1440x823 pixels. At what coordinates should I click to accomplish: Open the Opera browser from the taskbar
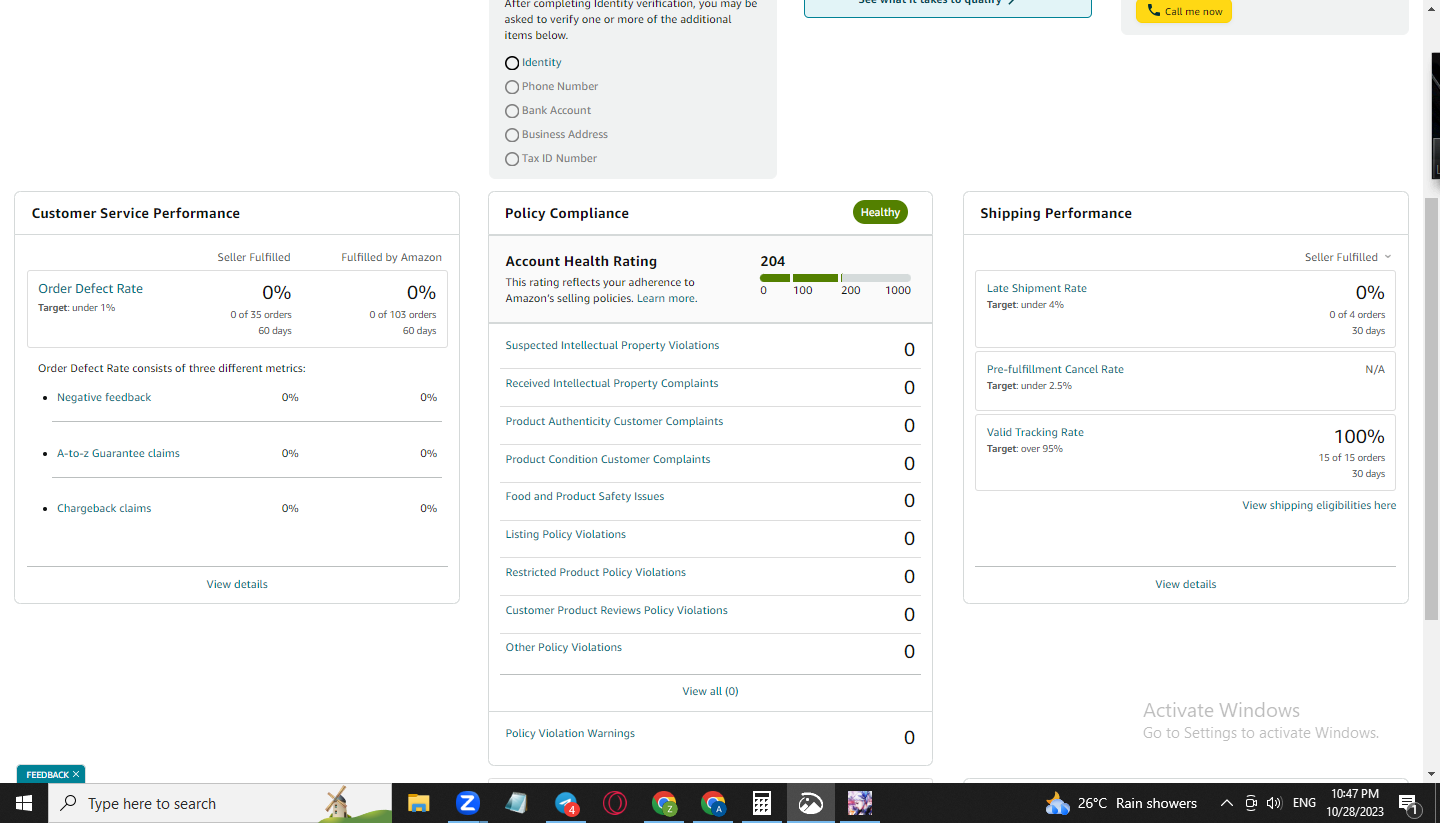pyautogui.click(x=615, y=803)
